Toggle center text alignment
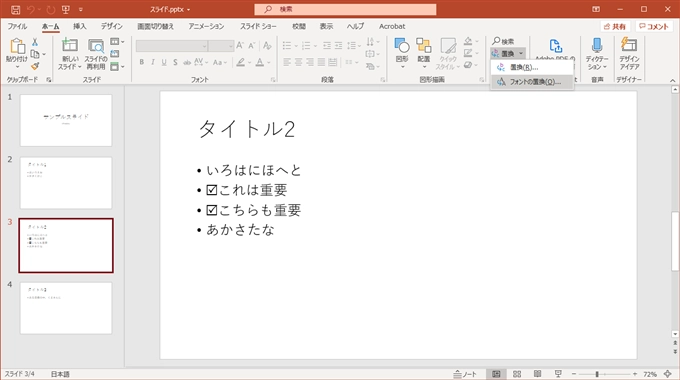This screenshot has height=380, width=680. click(298, 62)
